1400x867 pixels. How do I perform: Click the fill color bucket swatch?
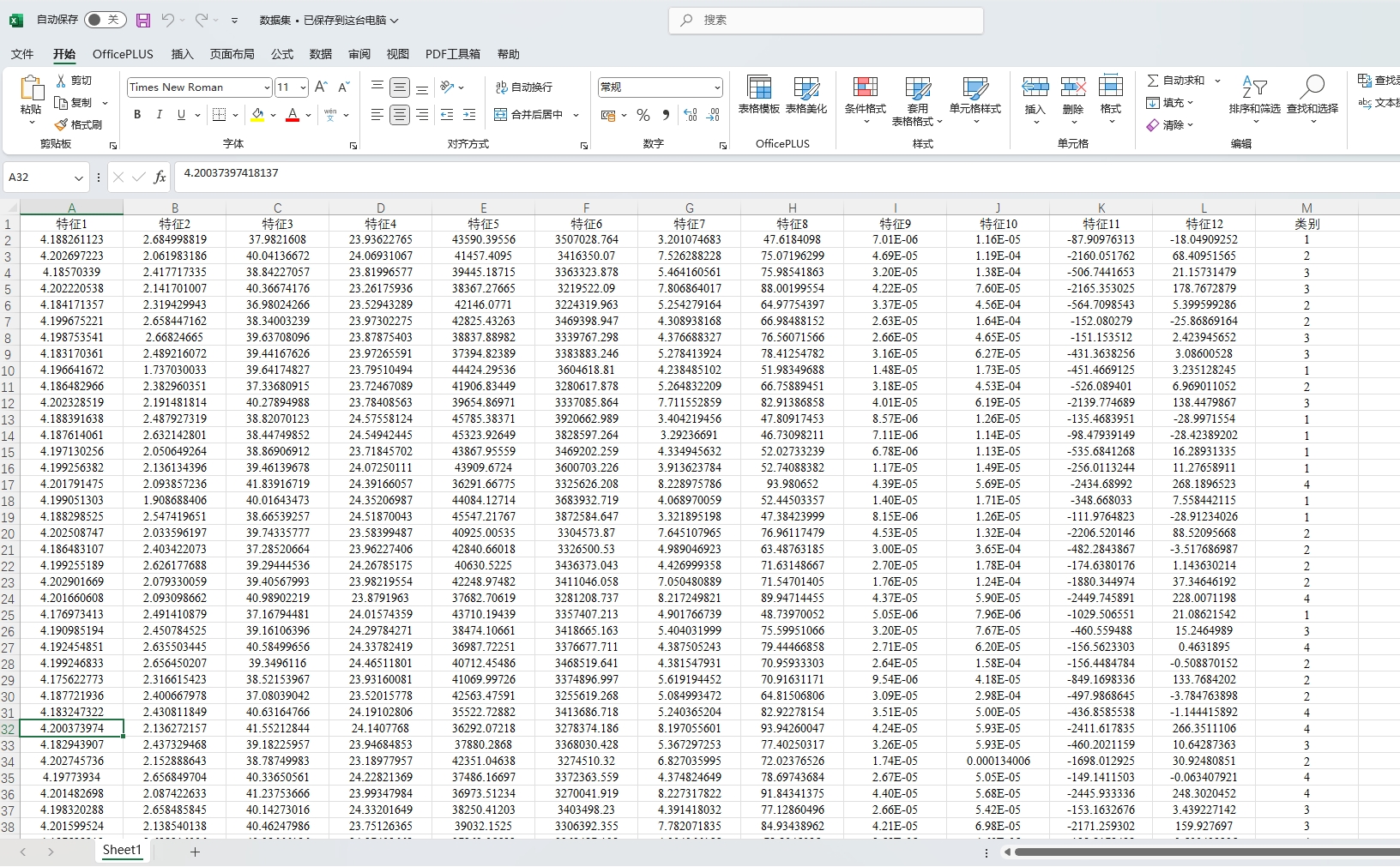(257, 114)
